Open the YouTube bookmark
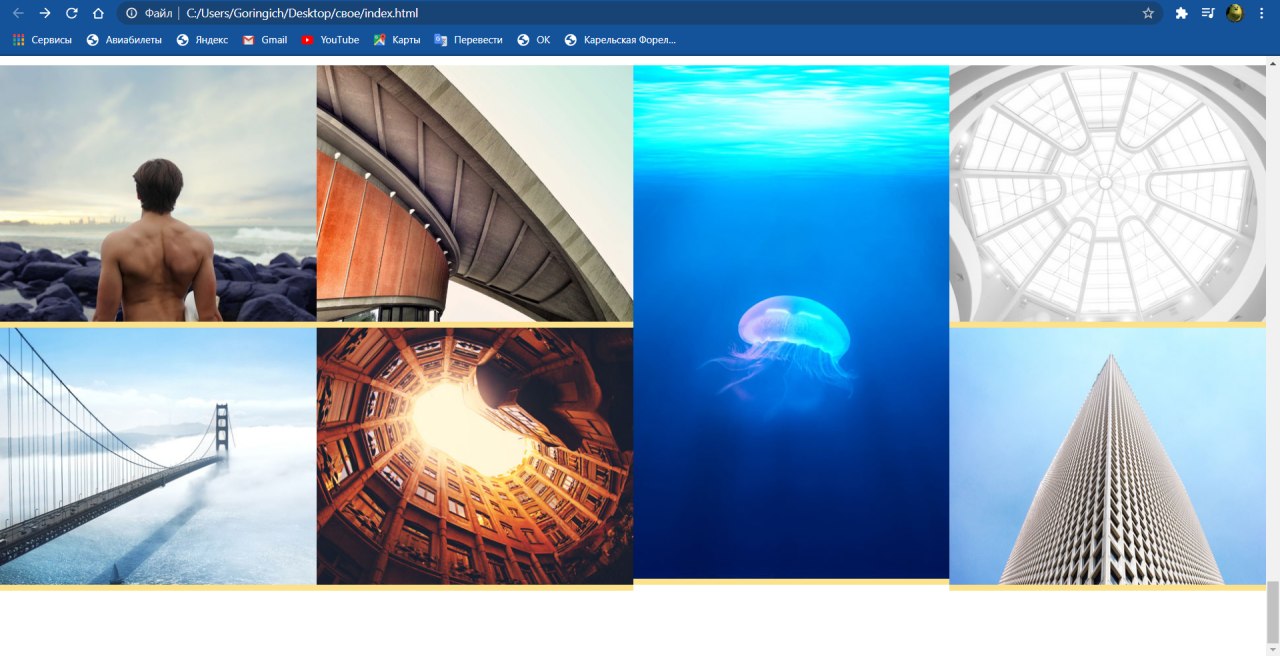Viewport: 1280px width, 656px height. (330, 40)
